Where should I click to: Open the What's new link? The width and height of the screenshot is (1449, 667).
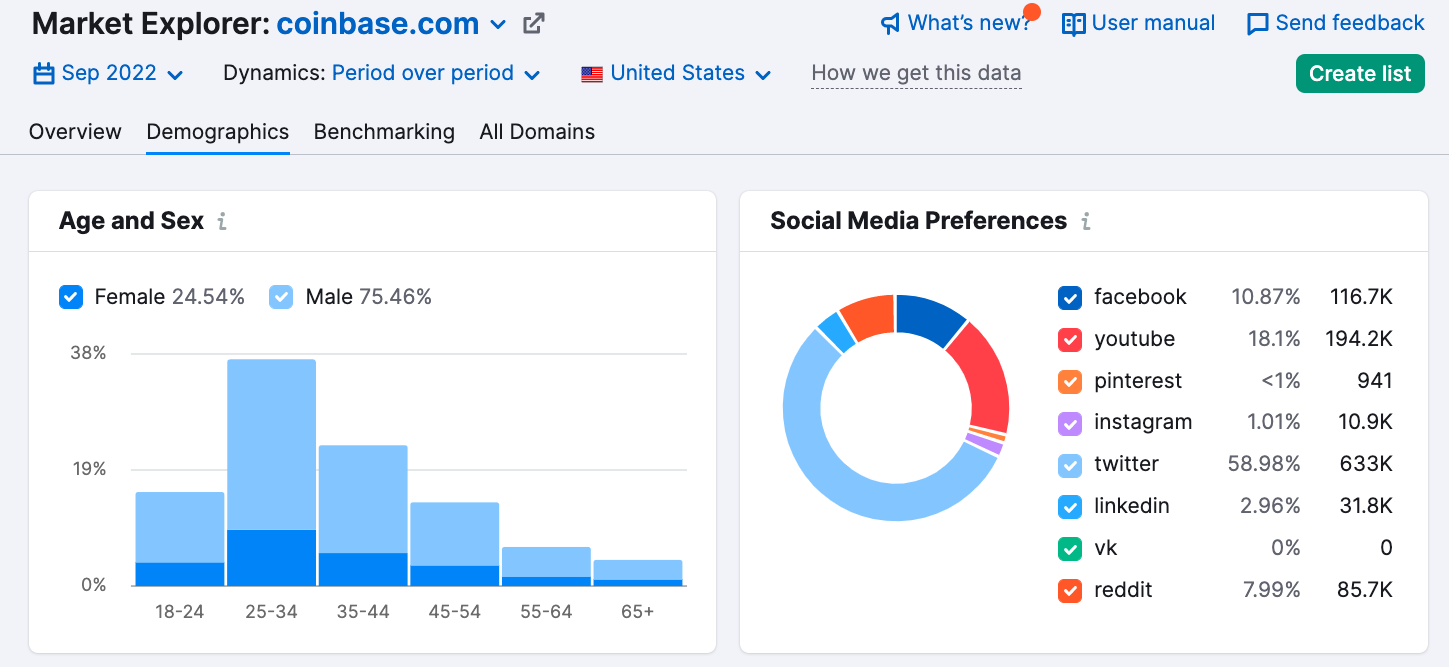[x=955, y=23]
